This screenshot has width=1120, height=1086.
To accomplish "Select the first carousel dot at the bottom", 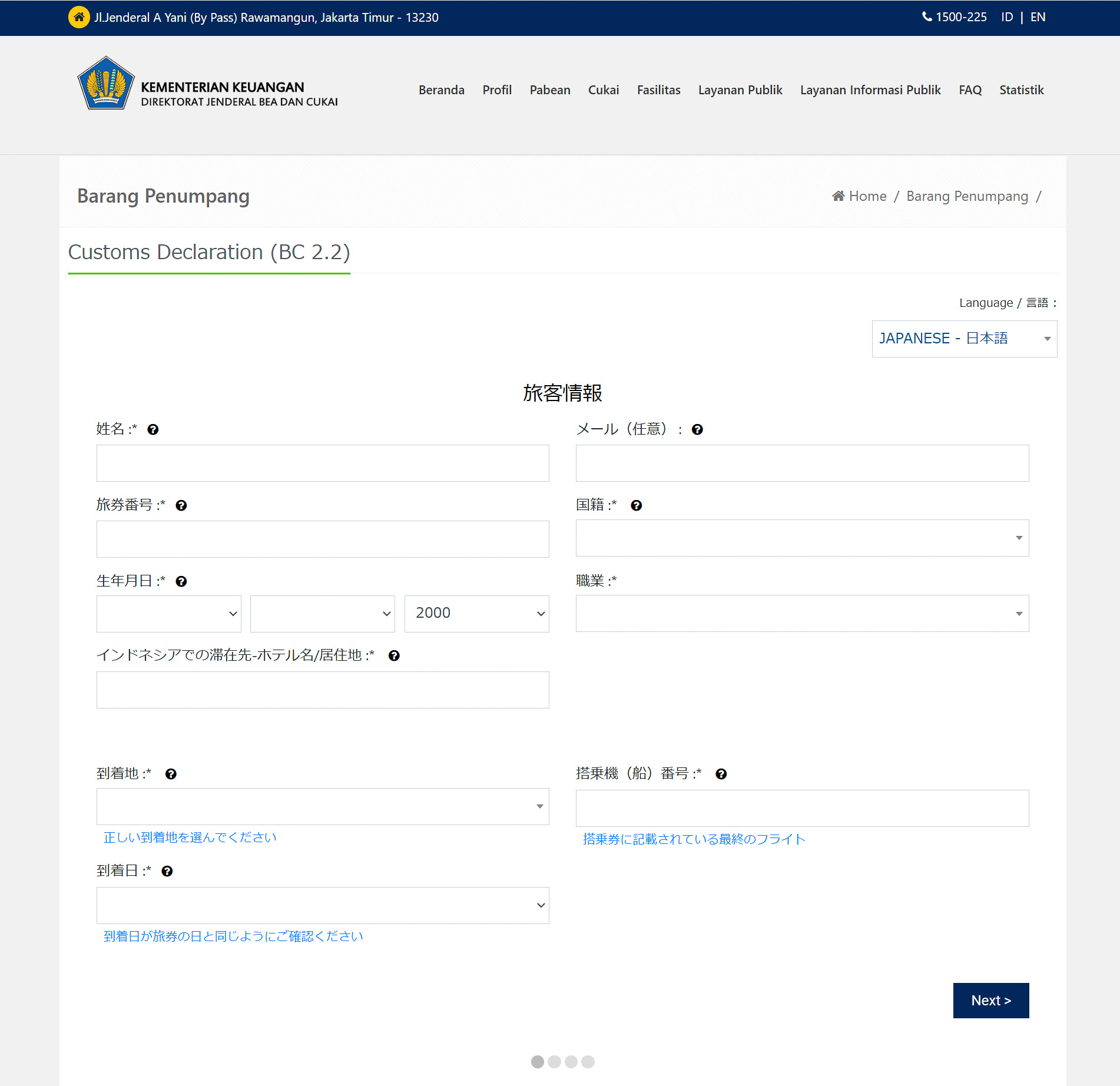I will coord(537,1062).
